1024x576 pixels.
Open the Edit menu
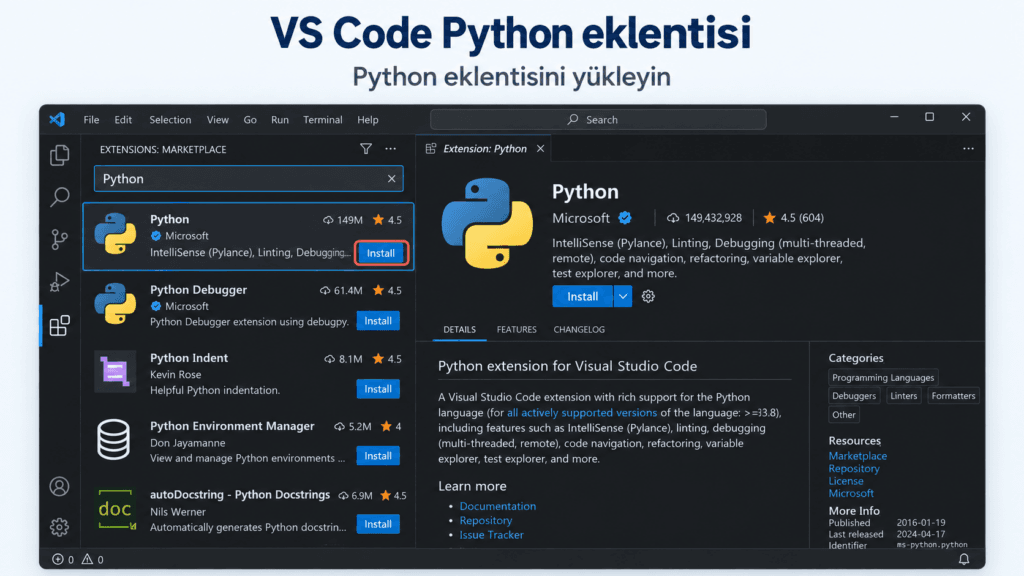123,120
